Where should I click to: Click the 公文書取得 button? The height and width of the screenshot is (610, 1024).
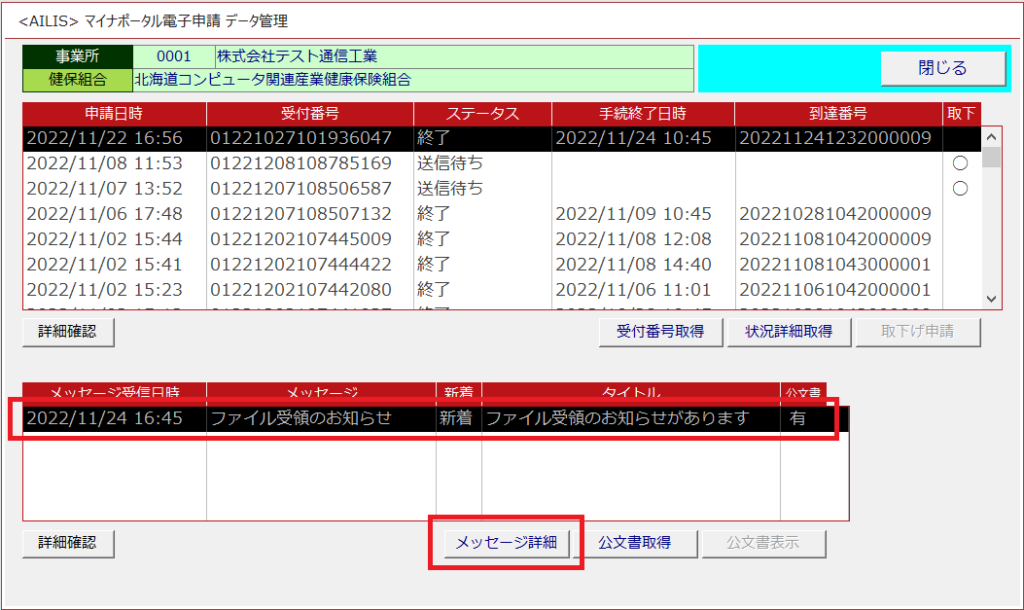pyautogui.click(x=634, y=543)
